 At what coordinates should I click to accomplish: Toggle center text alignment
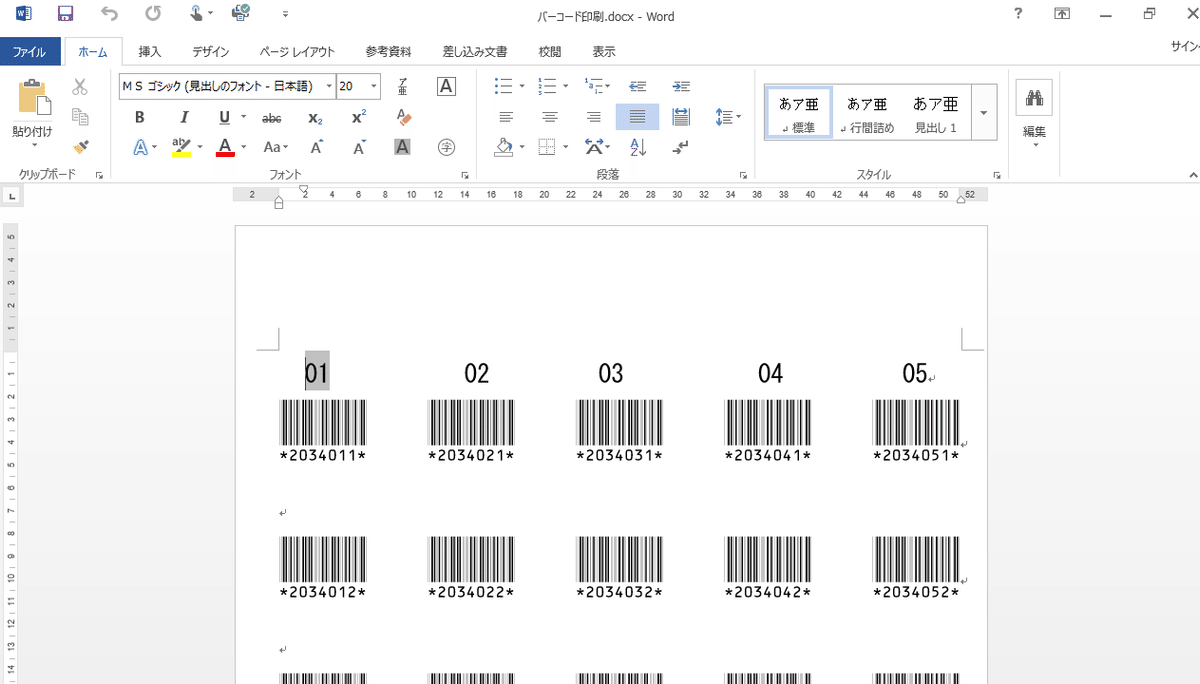point(549,116)
